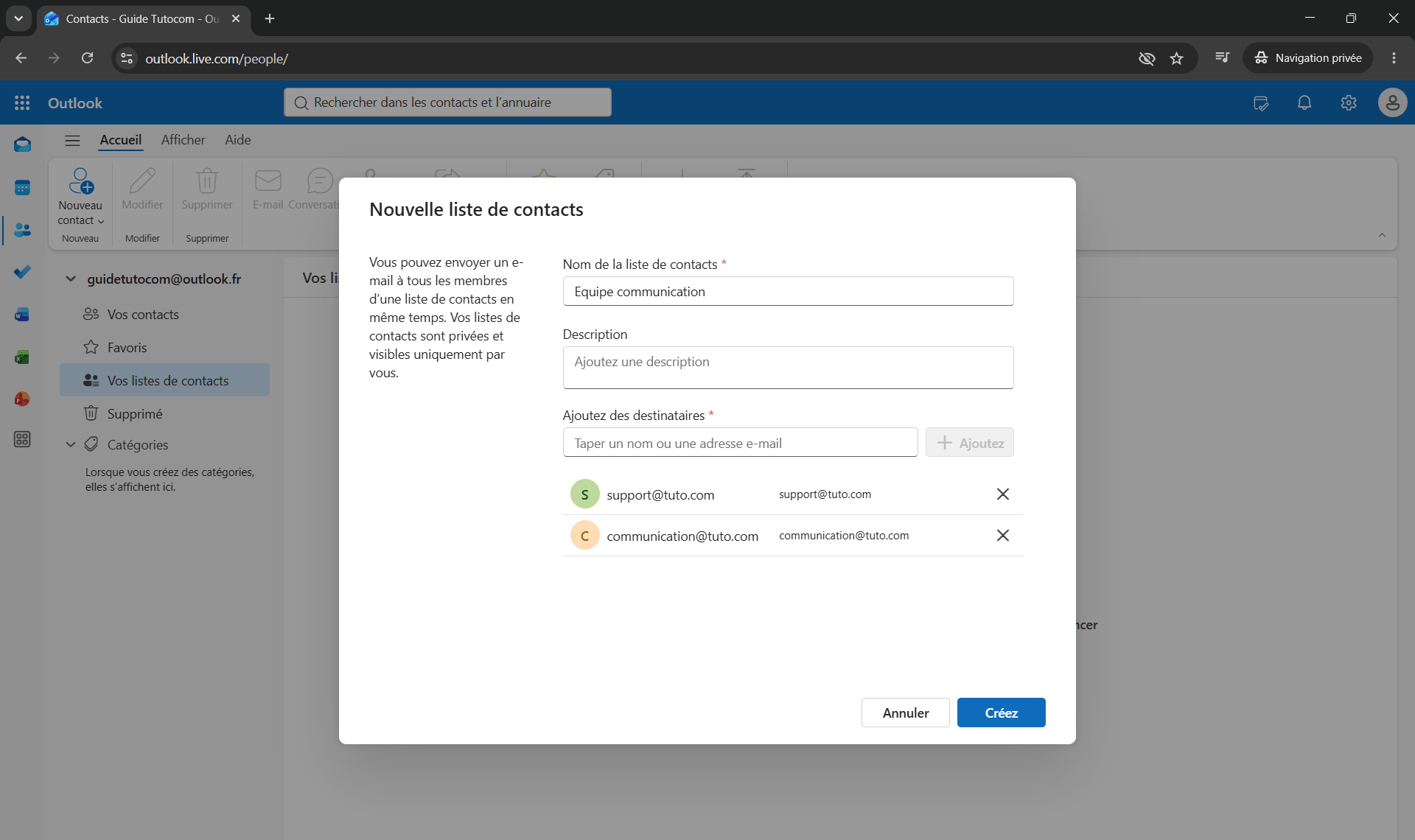Close the Contacts browser tab

coord(236,18)
